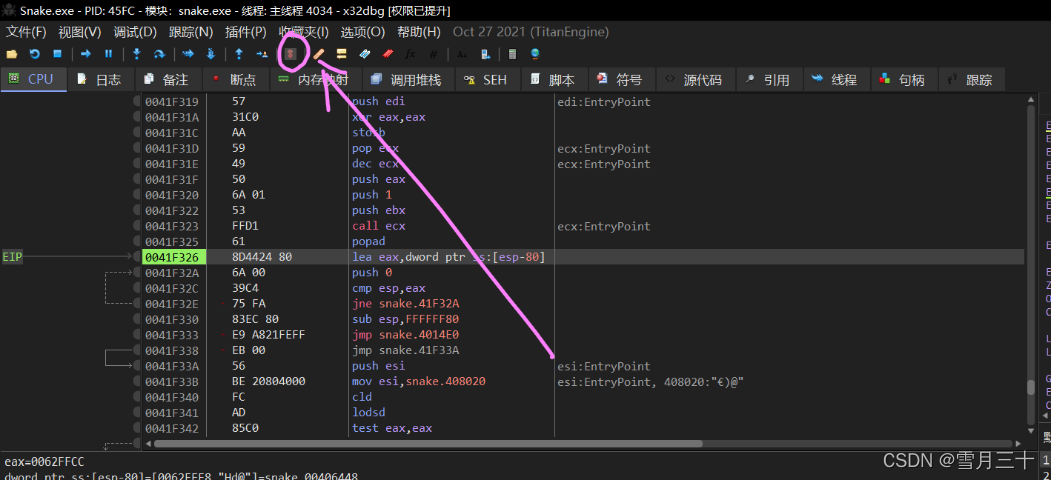Open the 插件(P) menu
1051x480 pixels.
(246, 32)
